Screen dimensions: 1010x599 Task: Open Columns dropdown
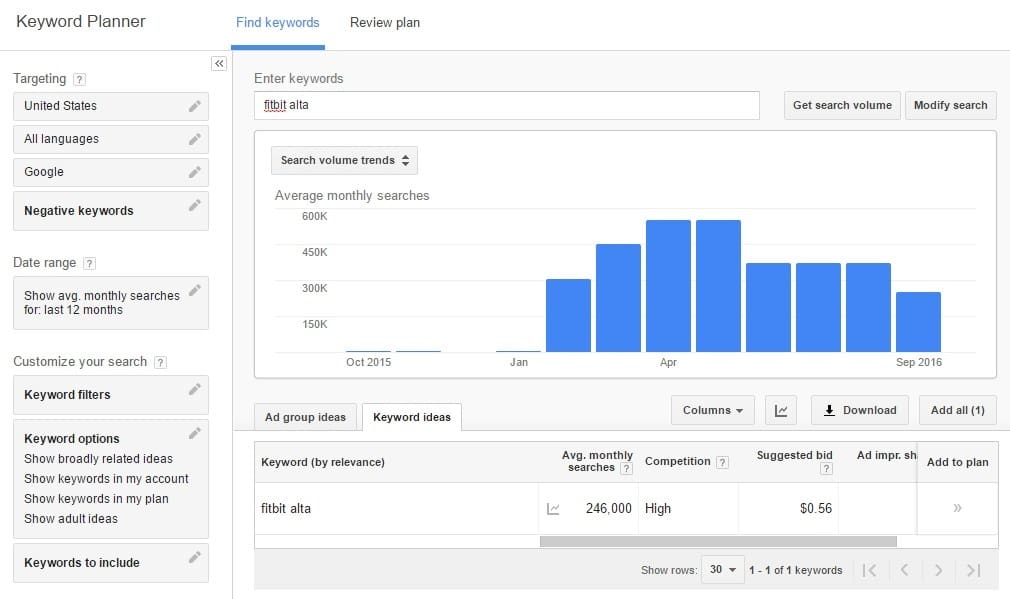click(x=712, y=410)
